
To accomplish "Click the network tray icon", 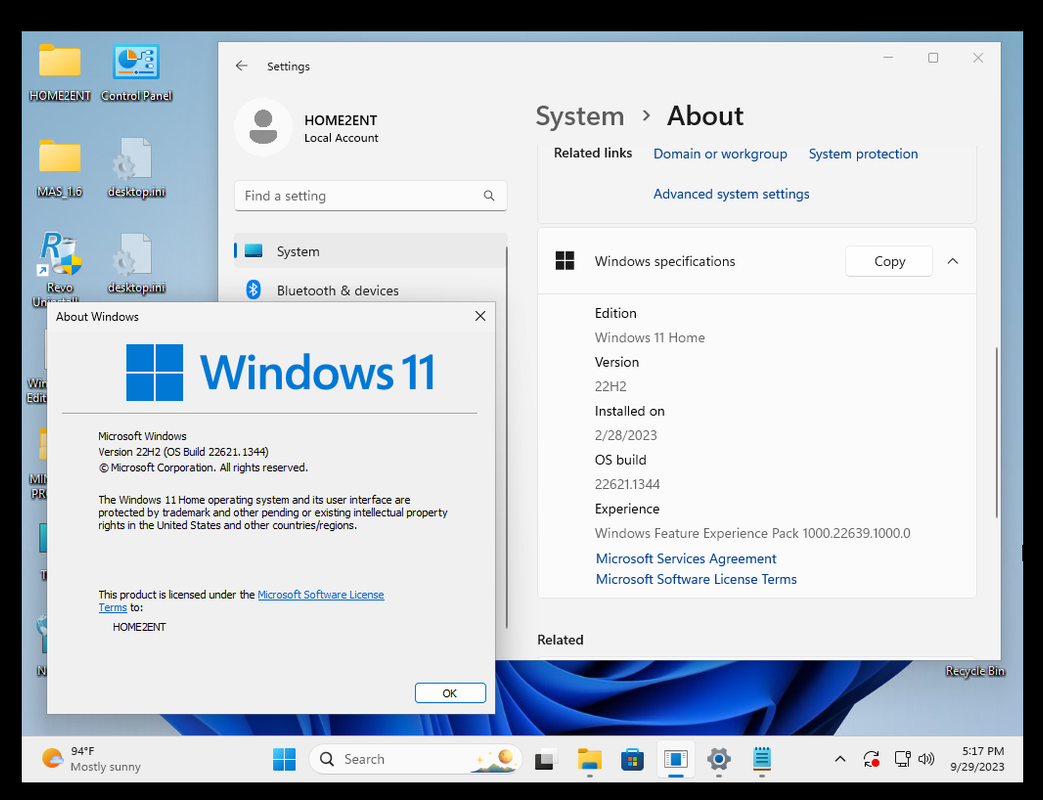I will click(902, 759).
